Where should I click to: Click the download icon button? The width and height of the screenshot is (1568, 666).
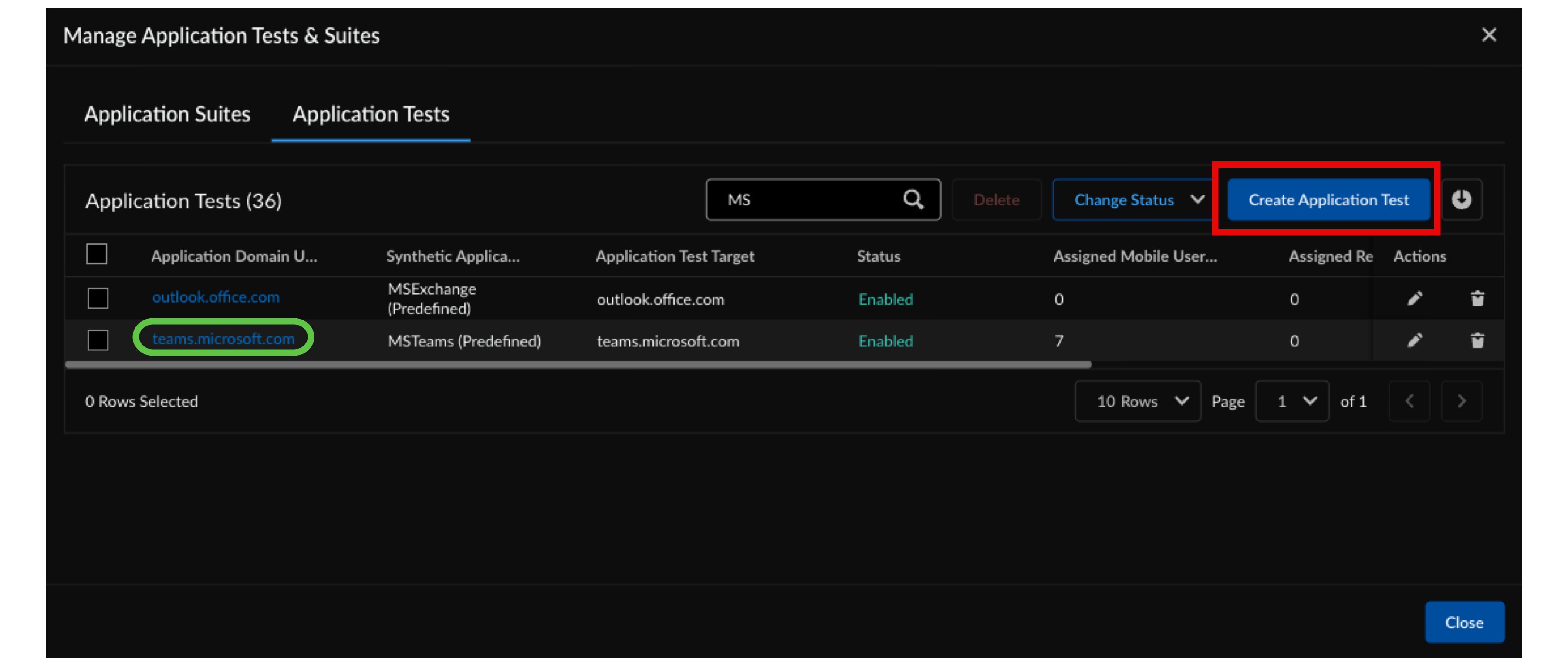(1461, 199)
